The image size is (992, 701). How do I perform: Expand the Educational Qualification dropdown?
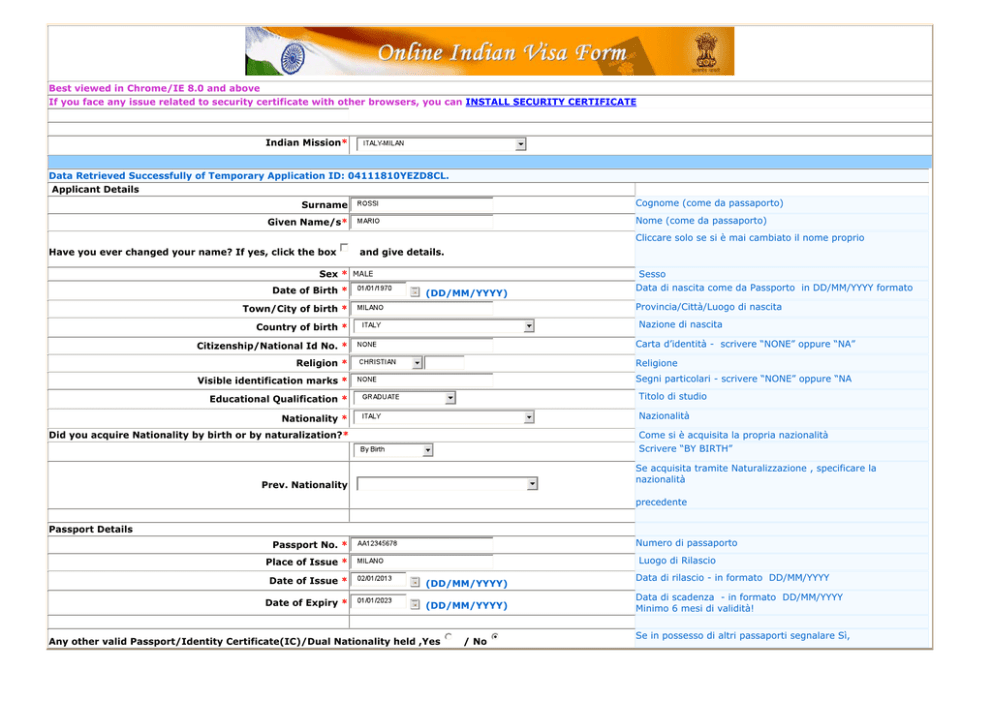(x=450, y=398)
